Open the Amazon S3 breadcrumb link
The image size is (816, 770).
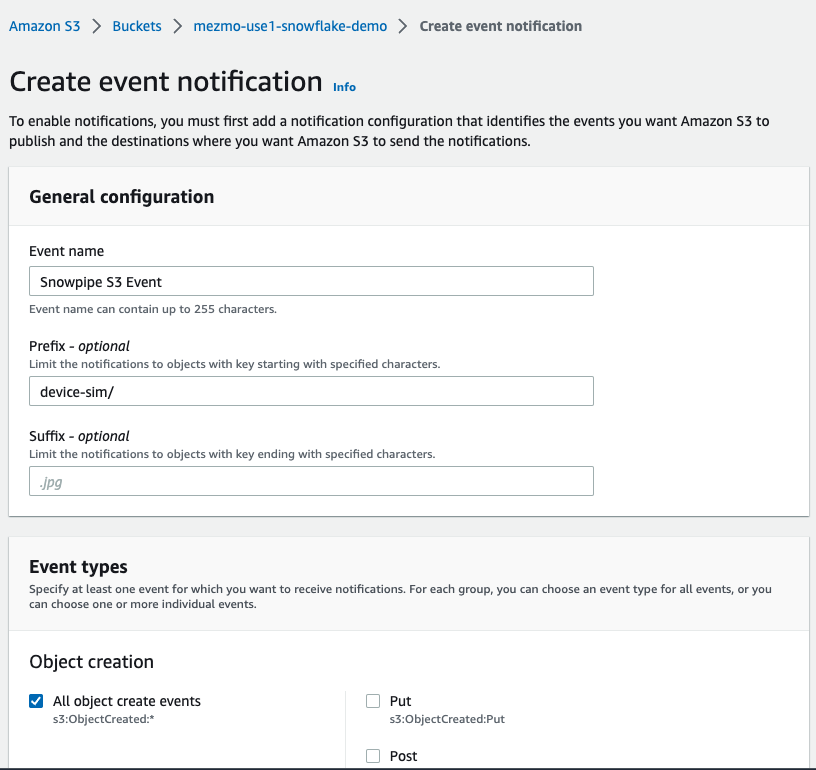pyautogui.click(x=44, y=26)
